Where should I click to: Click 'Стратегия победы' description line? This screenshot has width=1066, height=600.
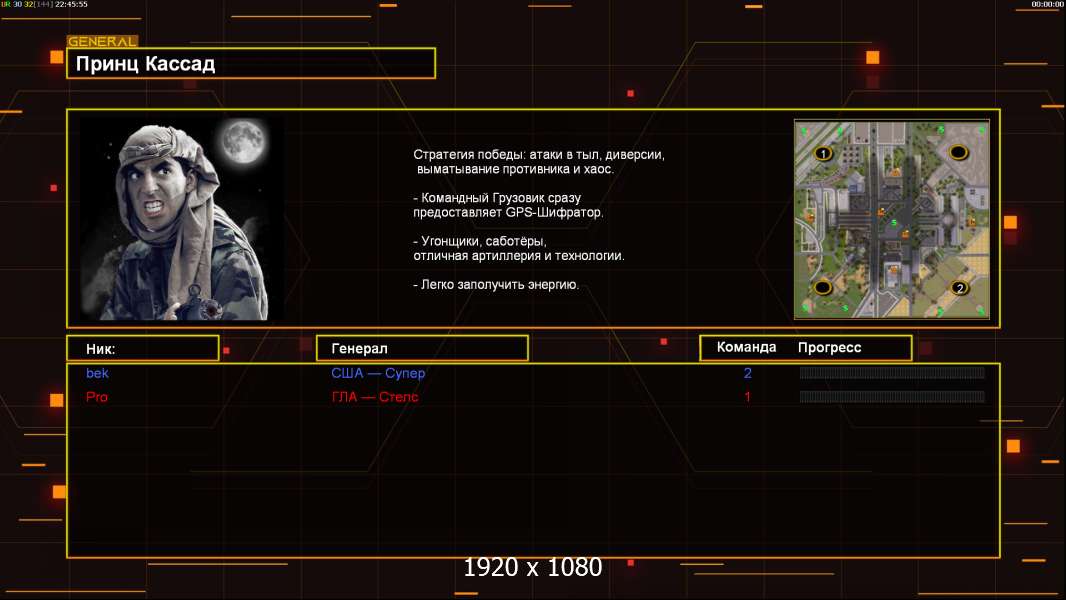coord(538,155)
